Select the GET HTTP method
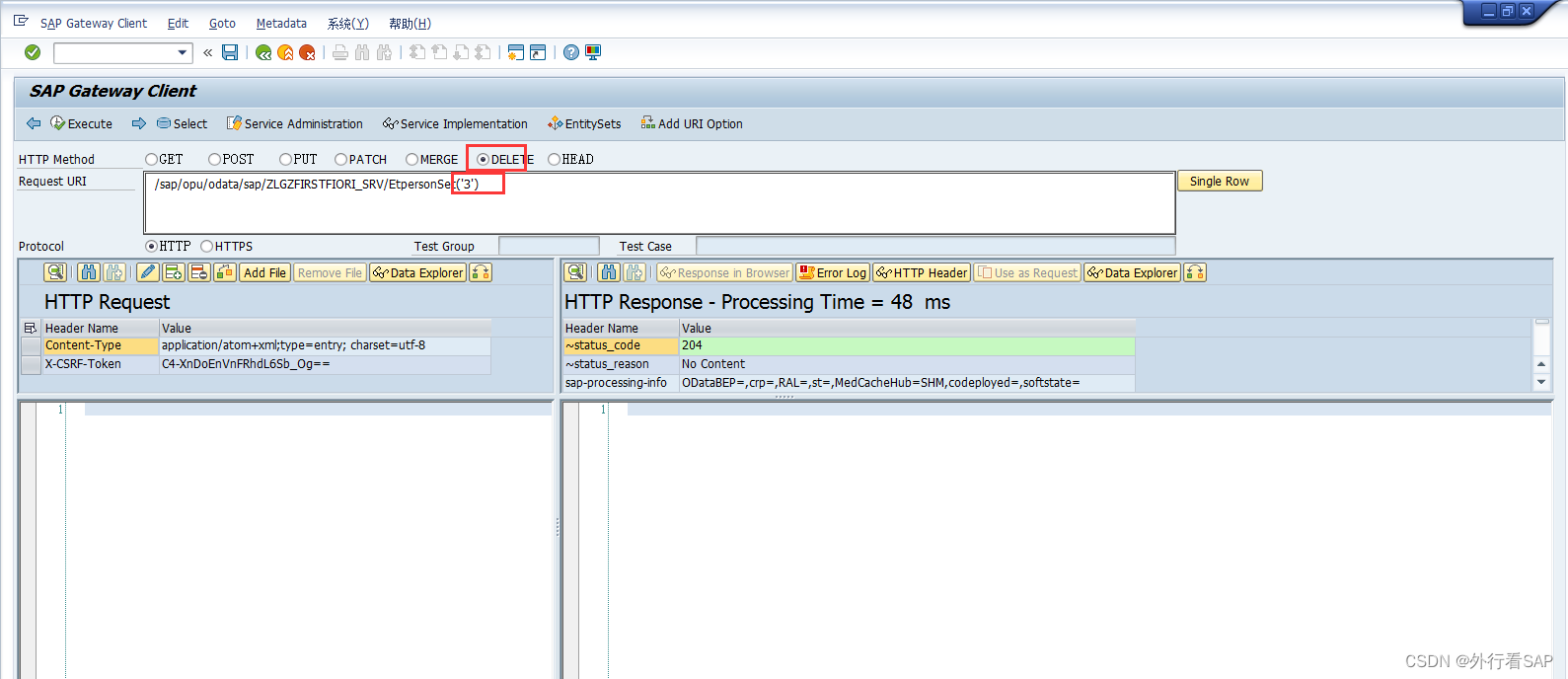This screenshot has width=1568, height=679. 151,159
